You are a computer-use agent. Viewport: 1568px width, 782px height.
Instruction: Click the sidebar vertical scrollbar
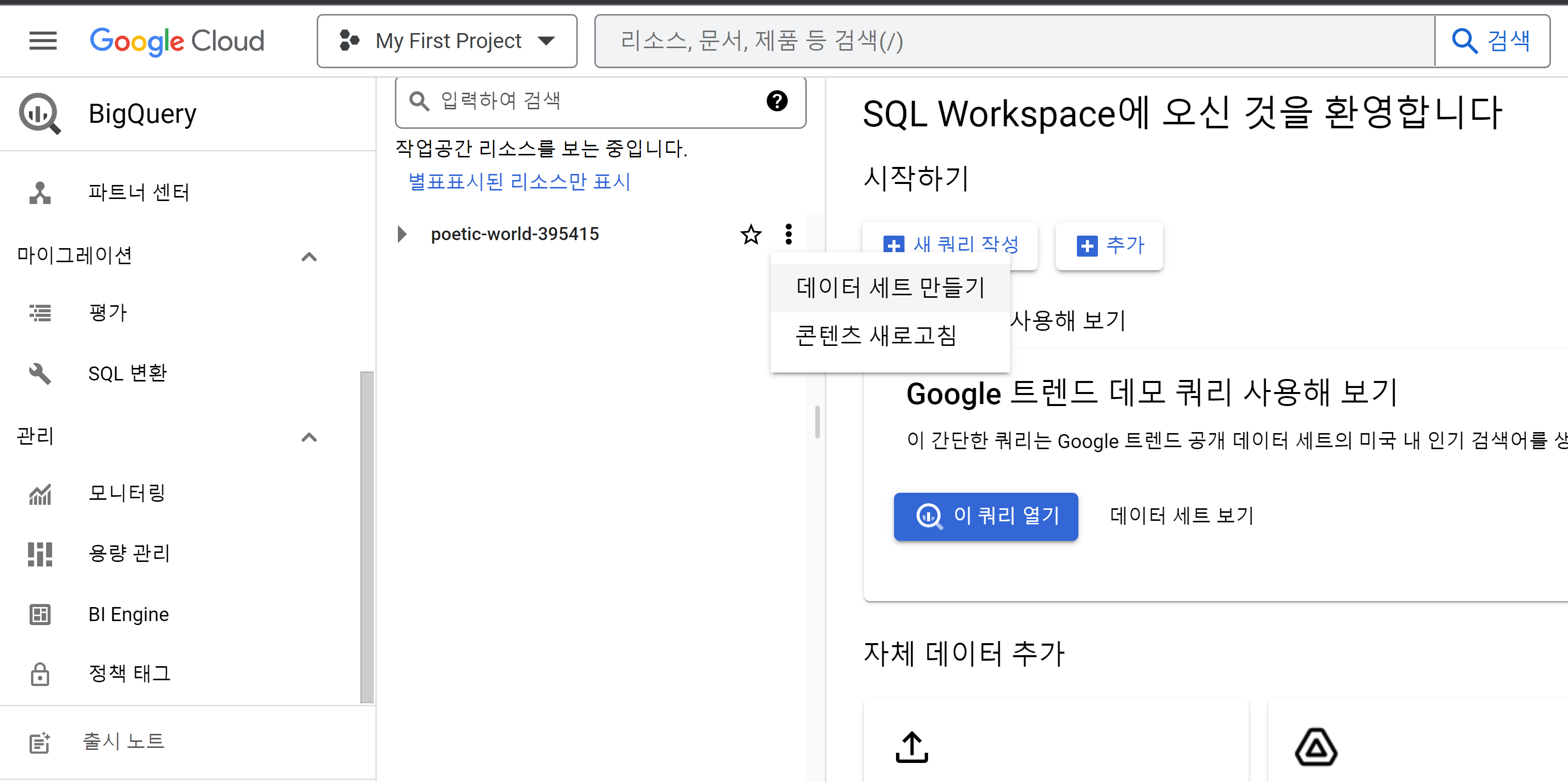click(367, 536)
